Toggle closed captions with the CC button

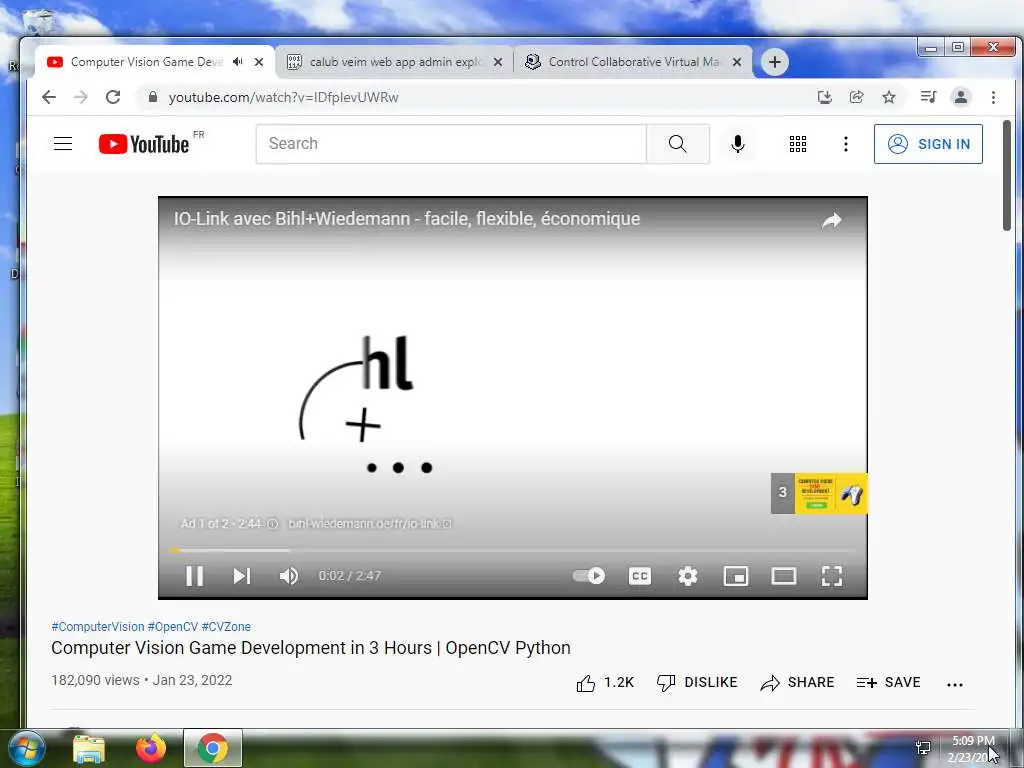(x=639, y=576)
